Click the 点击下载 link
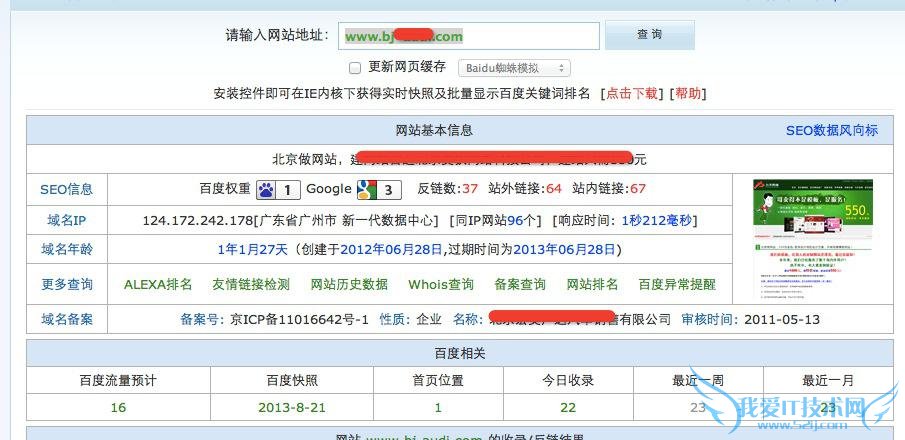Screen dimensions: 905x440 (x=631, y=94)
